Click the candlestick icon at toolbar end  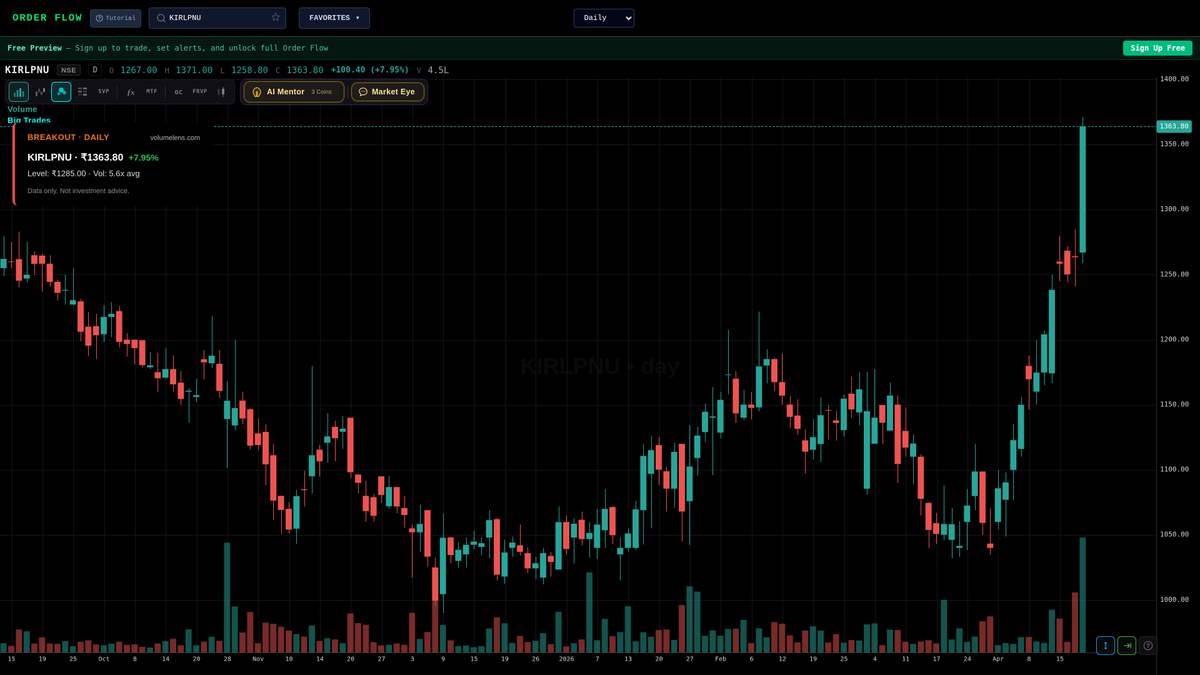point(222,91)
